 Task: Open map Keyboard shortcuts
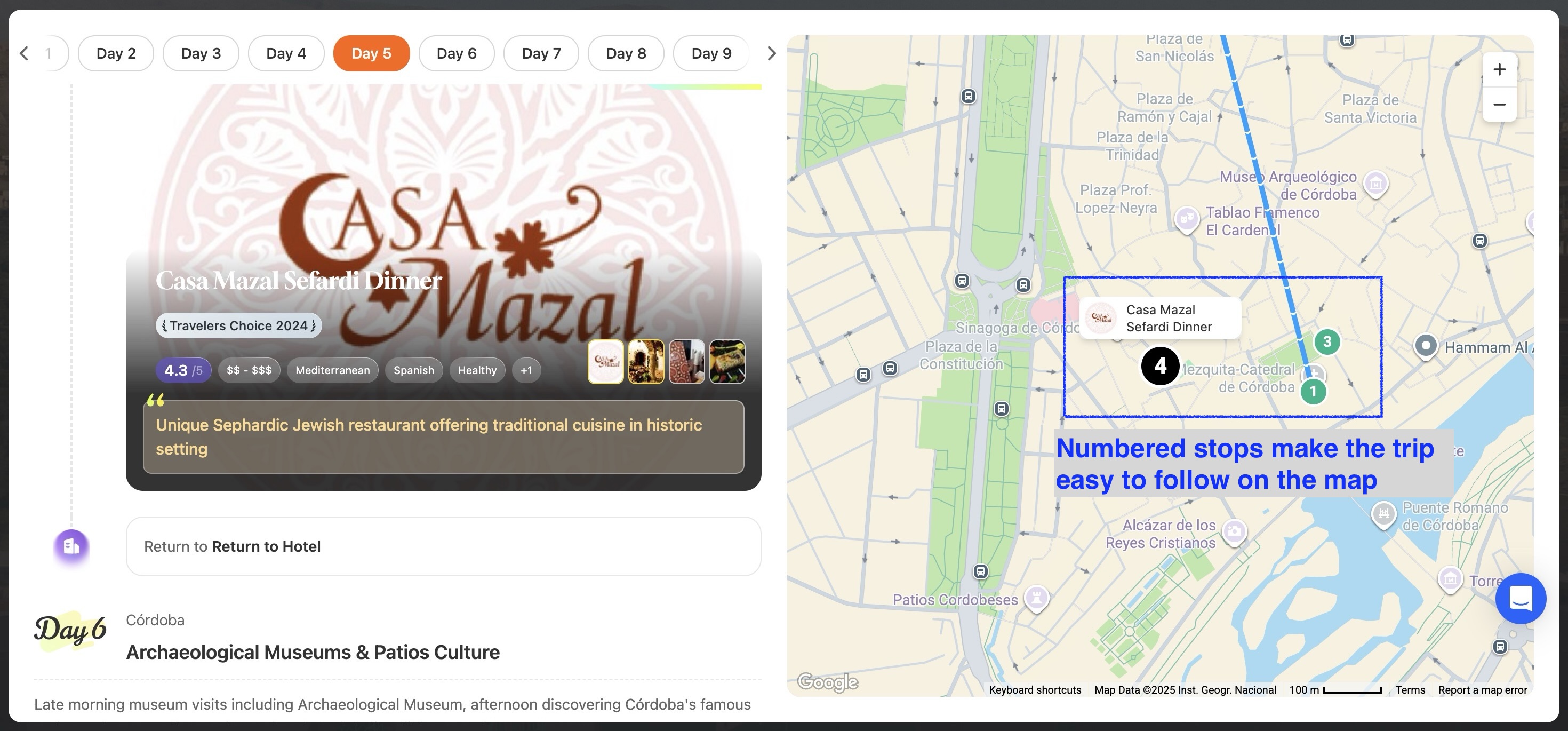(x=1035, y=690)
